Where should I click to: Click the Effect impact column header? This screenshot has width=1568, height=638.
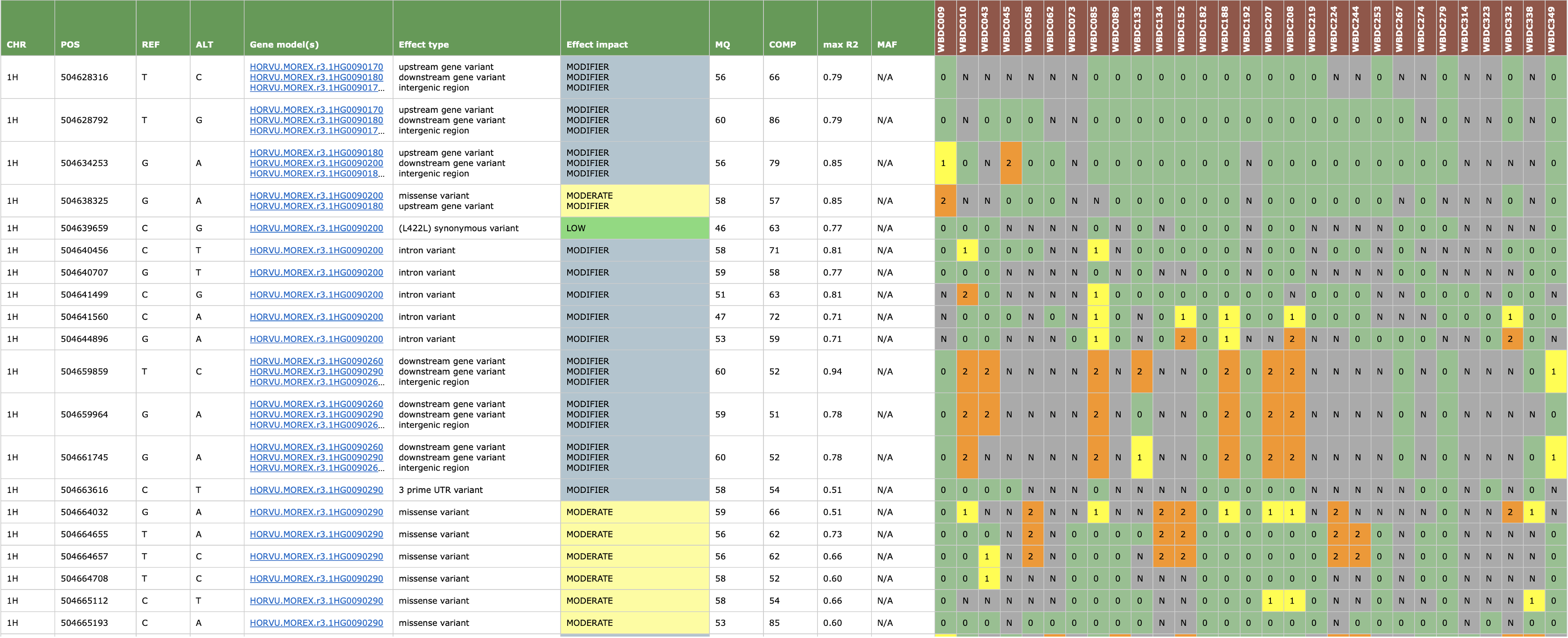click(x=597, y=44)
